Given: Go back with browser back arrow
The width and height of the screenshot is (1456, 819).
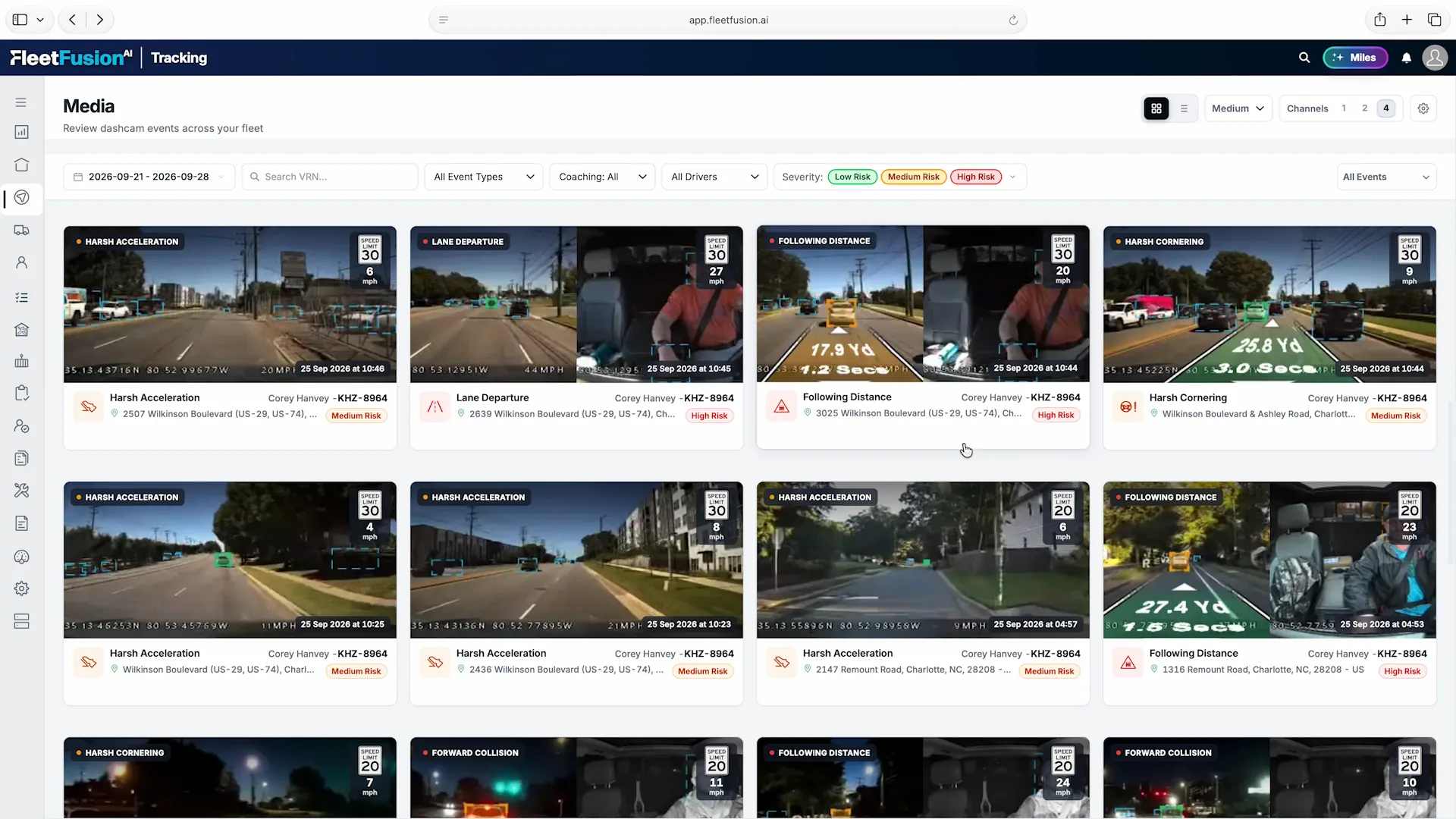Looking at the screenshot, I should [72, 20].
